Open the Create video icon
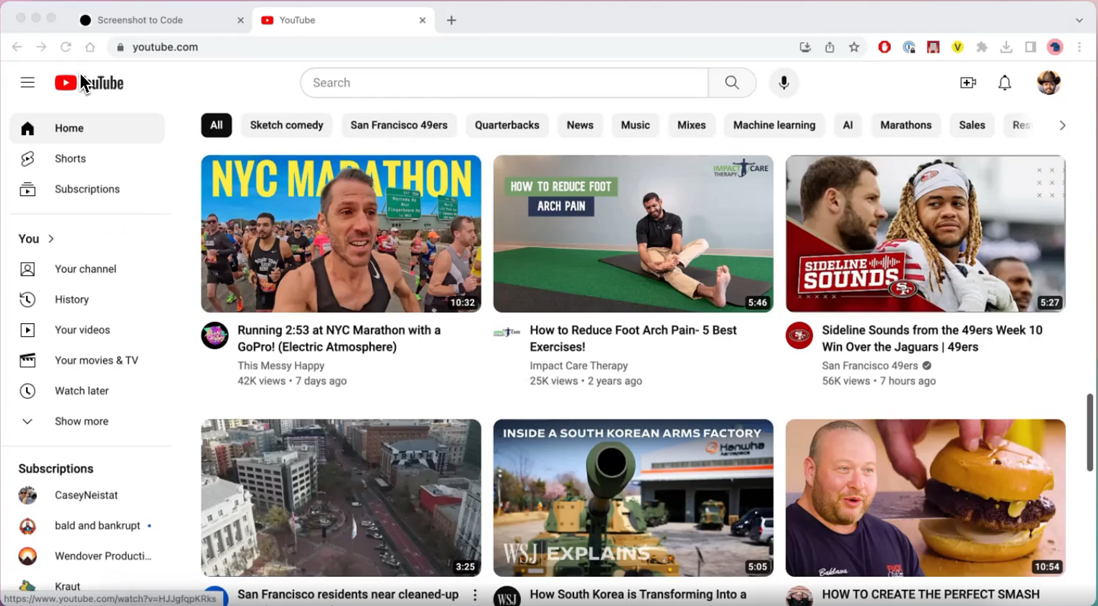Image resolution: width=1098 pixels, height=606 pixels. point(968,83)
